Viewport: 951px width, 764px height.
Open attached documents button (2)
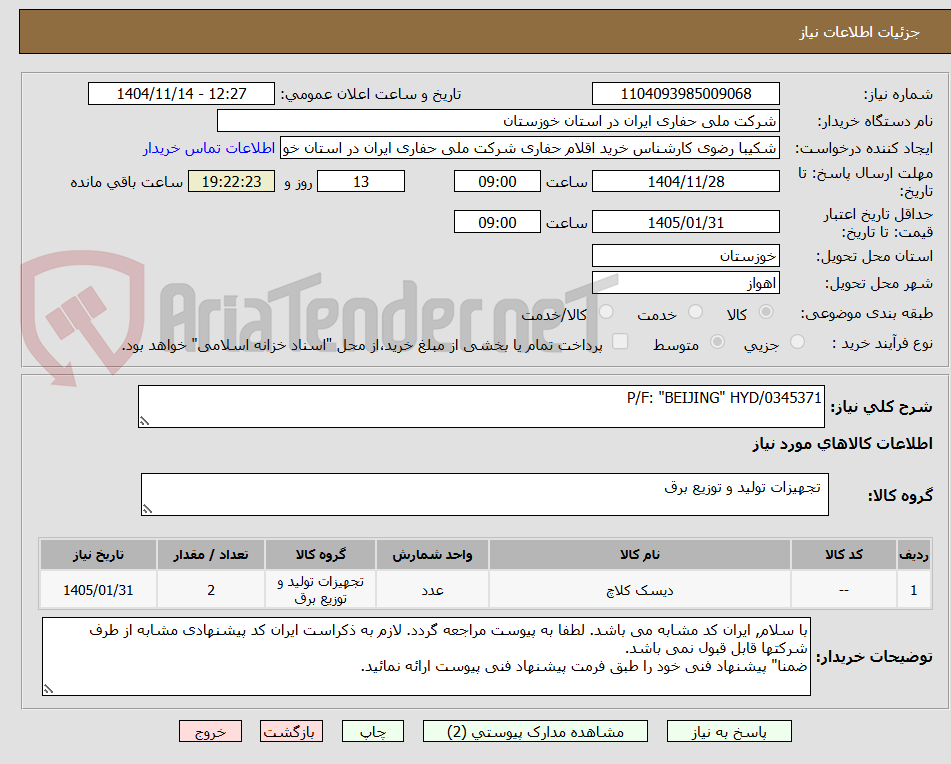coord(535,731)
